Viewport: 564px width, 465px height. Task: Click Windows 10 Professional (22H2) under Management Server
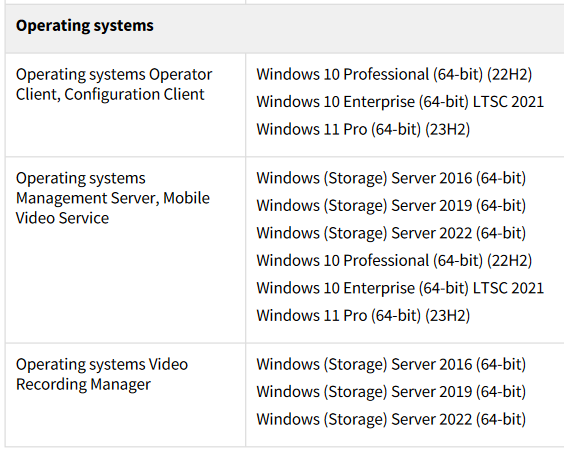tap(394, 261)
